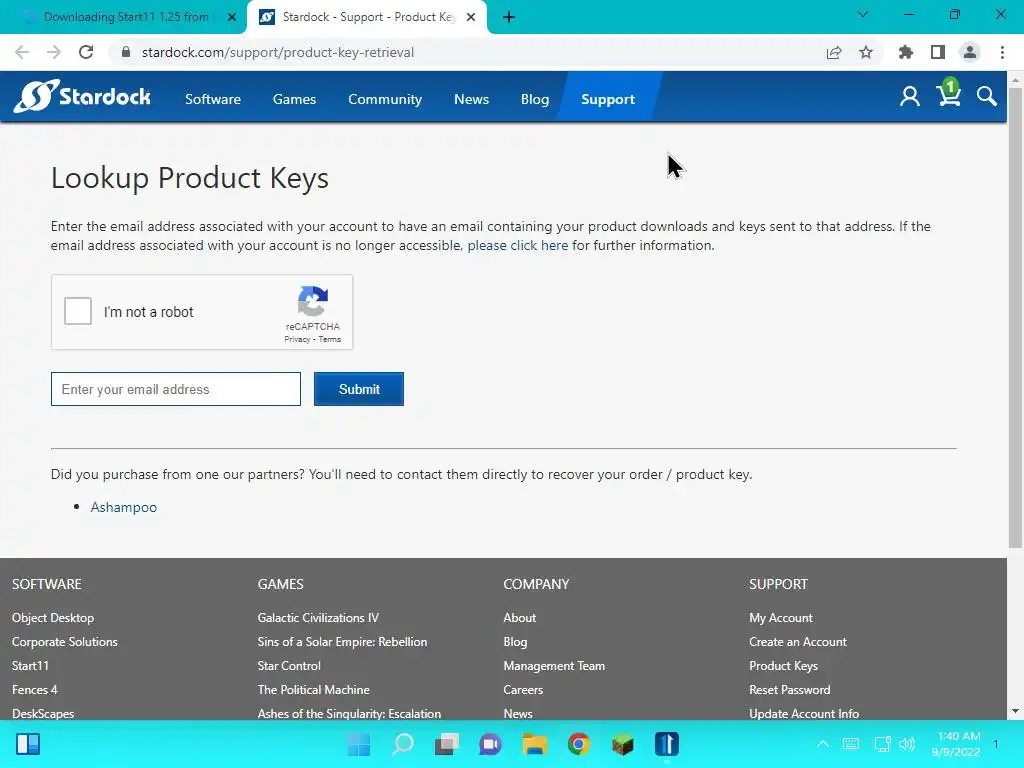Follow the please click here link
Screen dimensions: 1024x768
[x=518, y=246]
